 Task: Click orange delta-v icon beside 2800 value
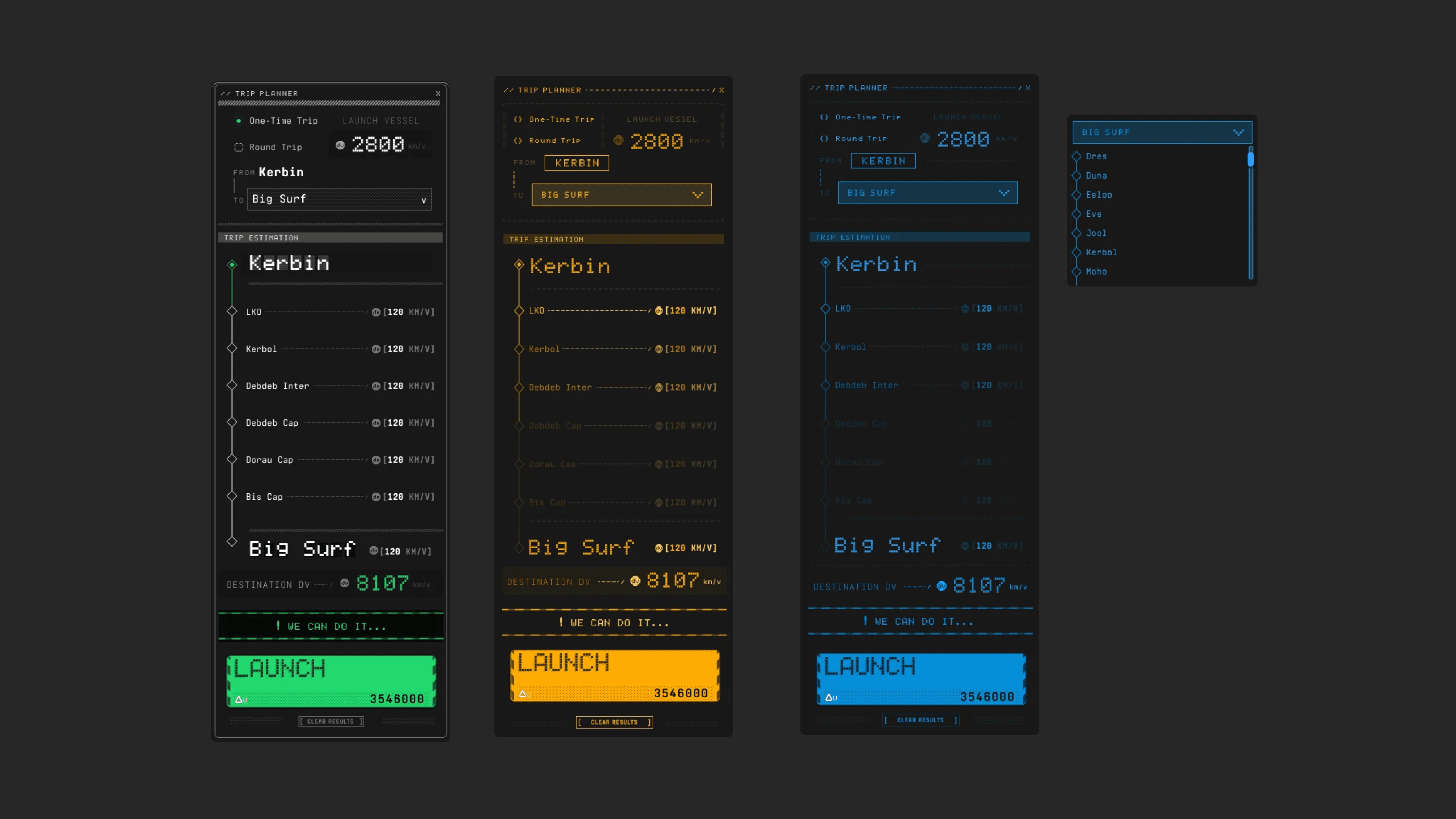click(618, 140)
